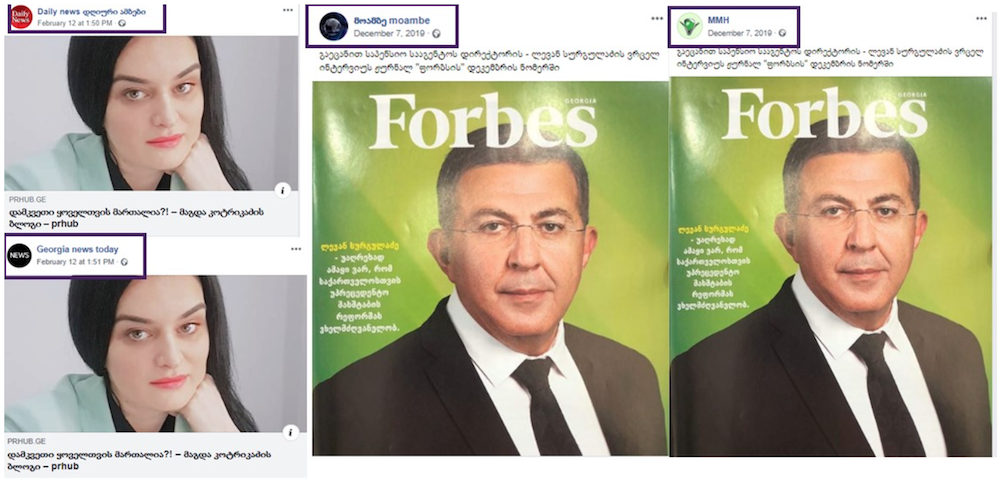Click globe privacy icon on moambe post
Viewport: 1000px width, 483px height.
click(436, 34)
